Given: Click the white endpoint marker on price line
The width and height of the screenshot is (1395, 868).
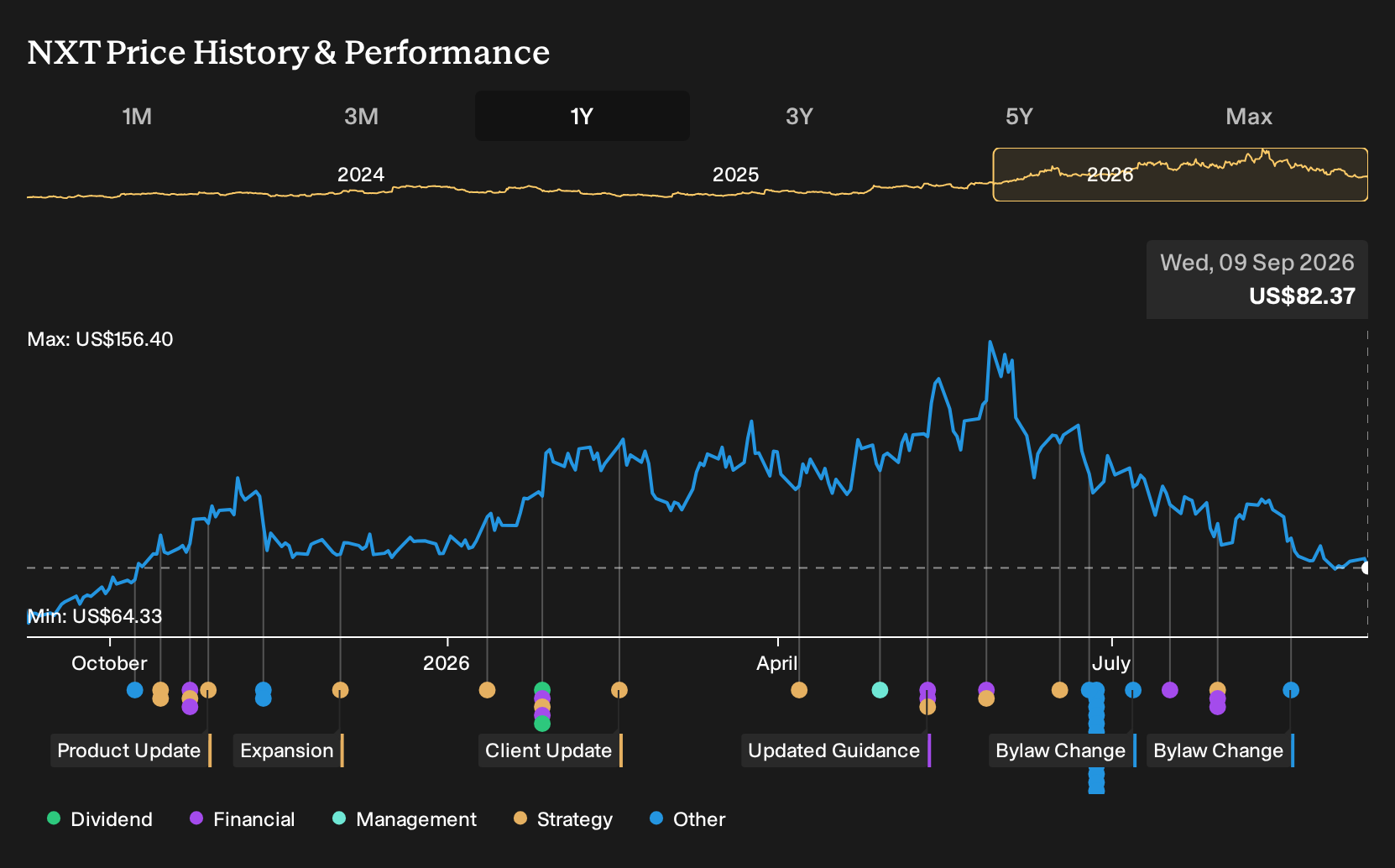Looking at the screenshot, I should coord(1366,567).
